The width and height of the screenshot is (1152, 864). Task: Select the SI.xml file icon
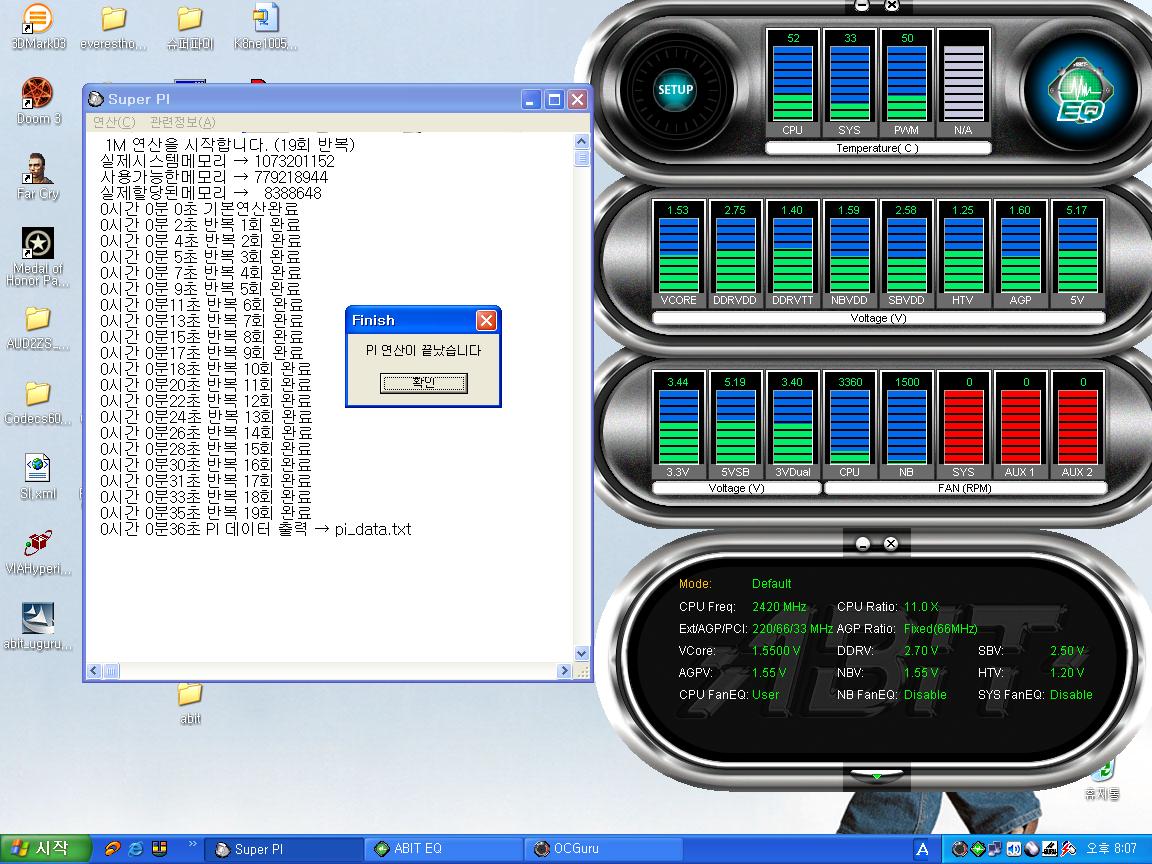click(37, 476)
